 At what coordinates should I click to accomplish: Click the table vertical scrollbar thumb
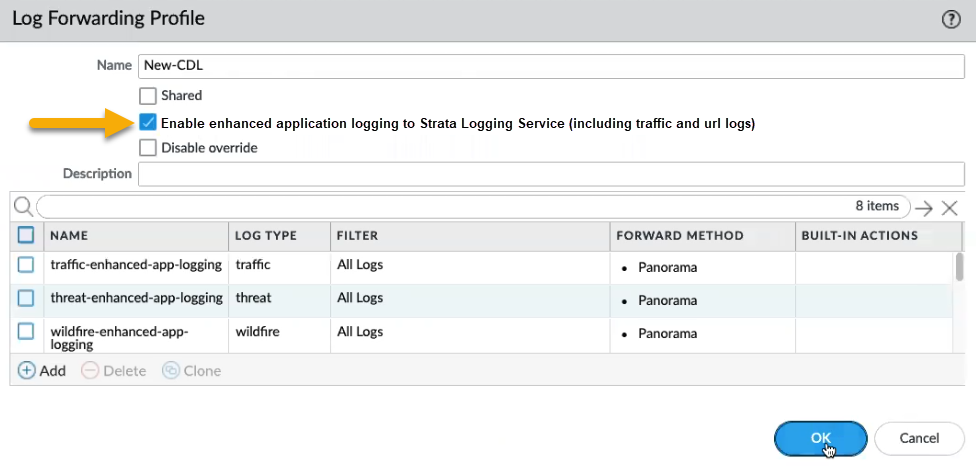tap(959, 268)
